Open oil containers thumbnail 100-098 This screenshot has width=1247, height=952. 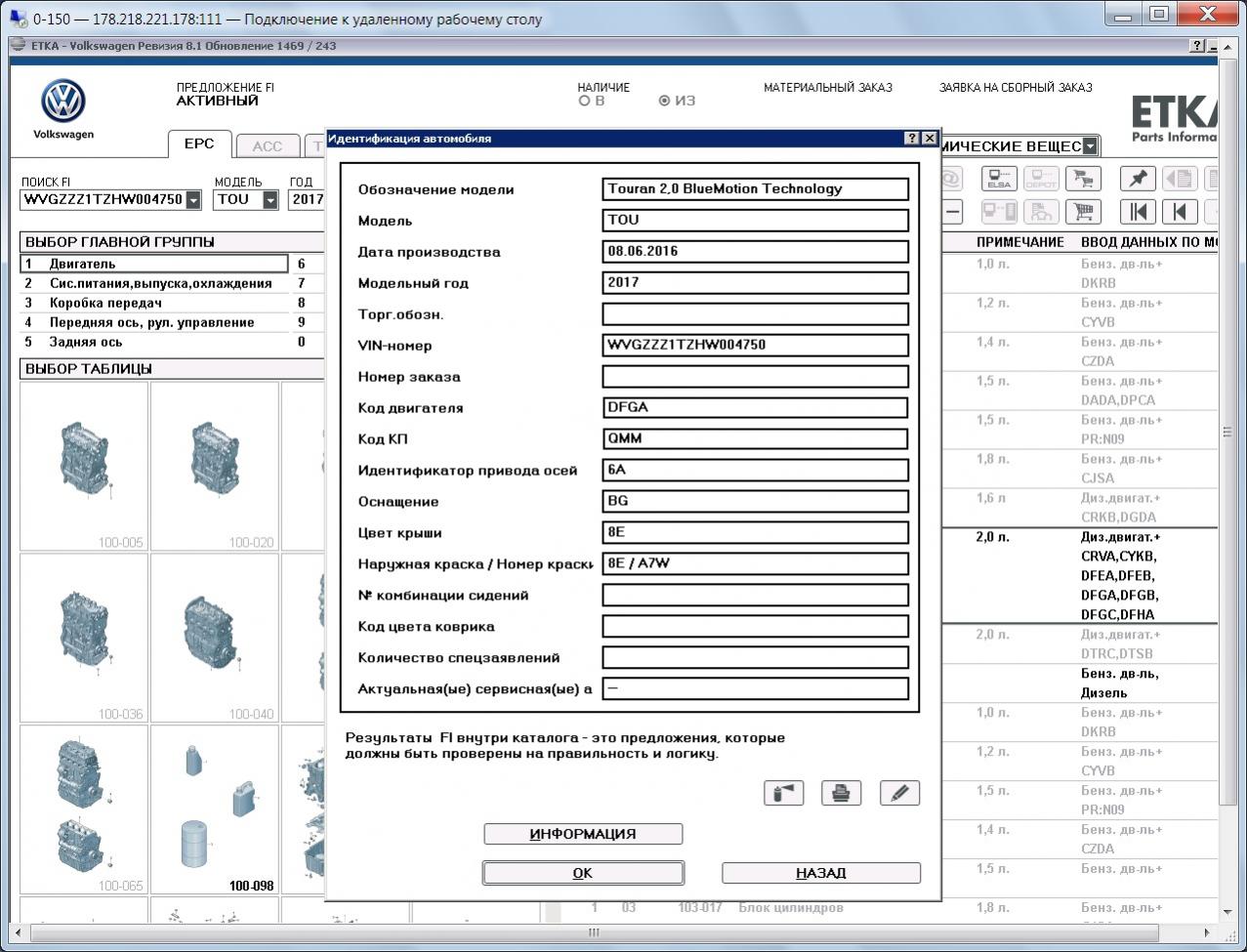(x=215, y=810)
